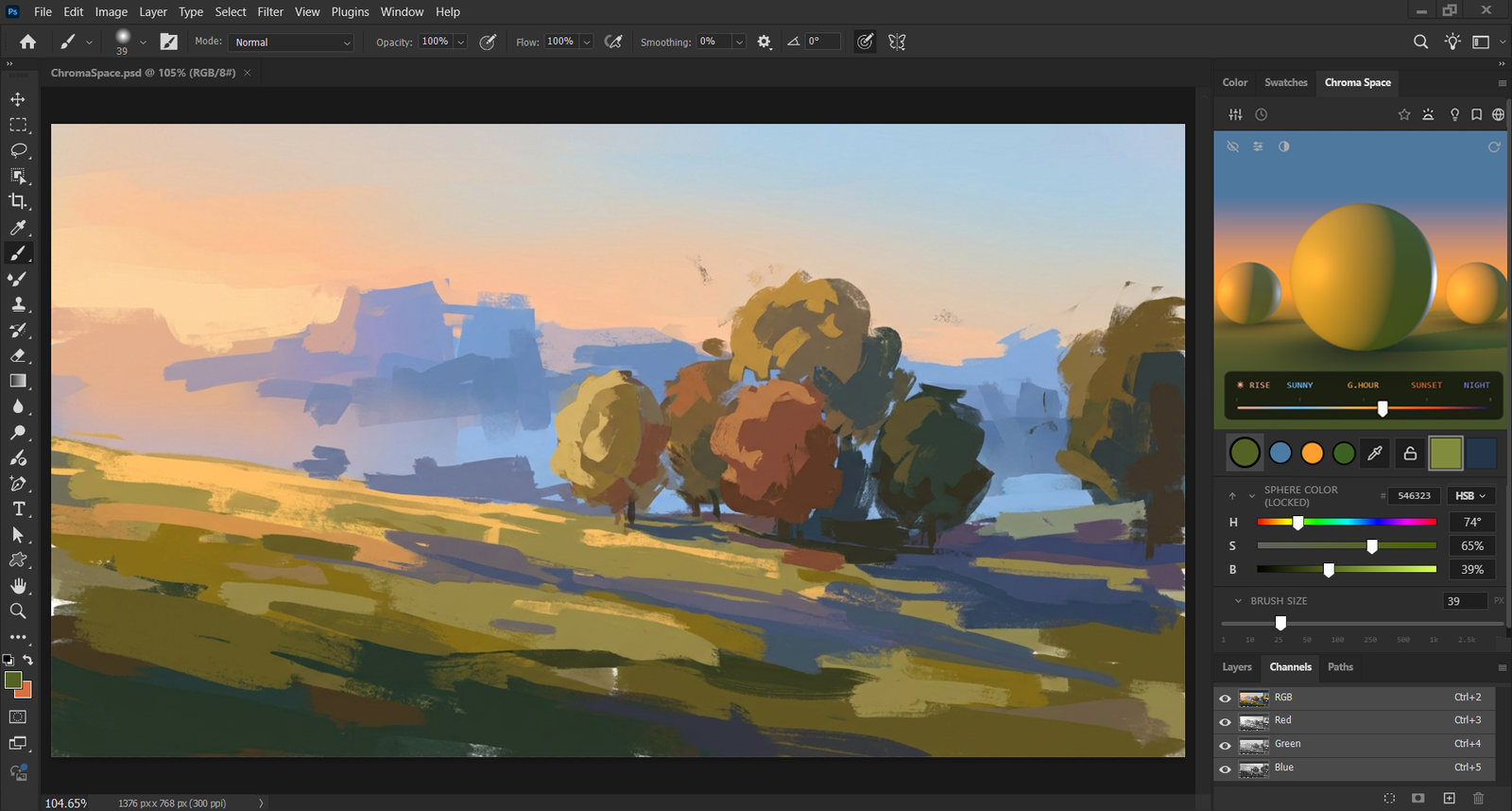Select the Hand tool

click(x=18, y=586)
